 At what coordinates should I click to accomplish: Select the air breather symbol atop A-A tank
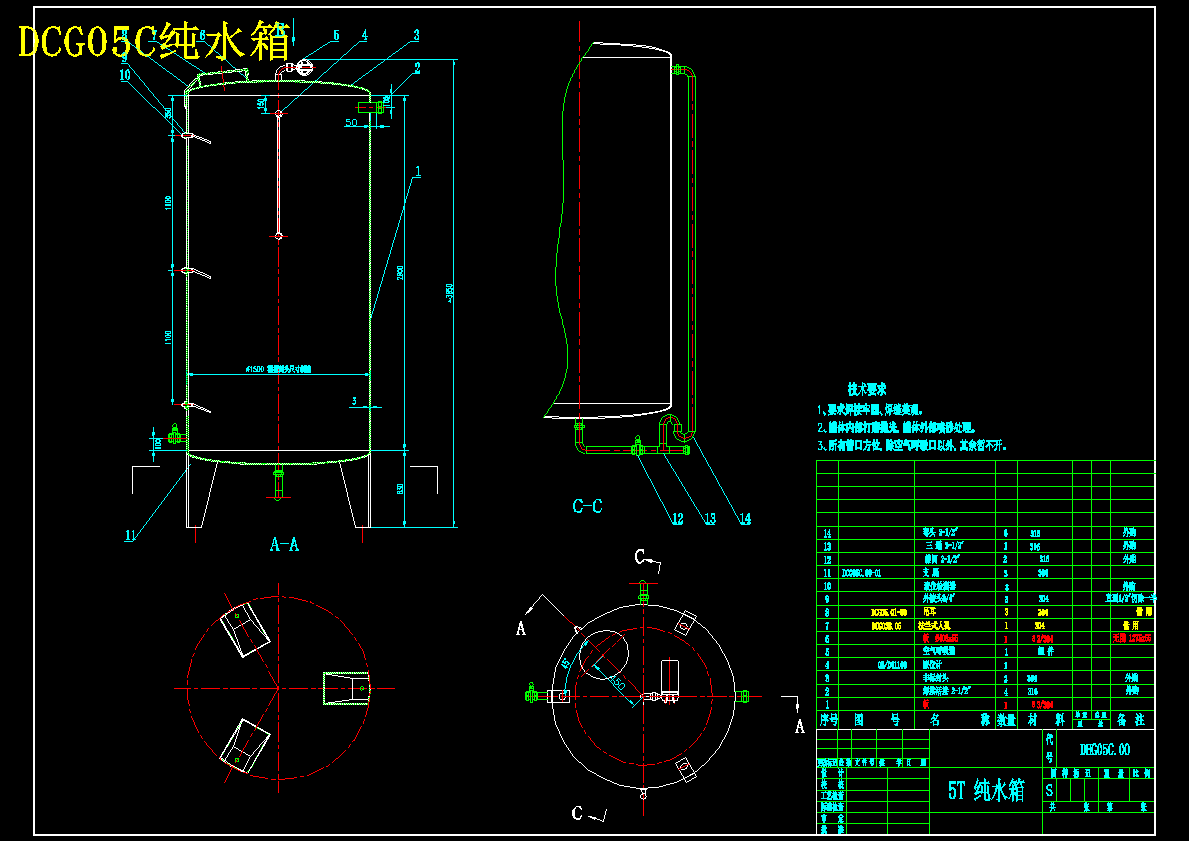tap(303, 67)
